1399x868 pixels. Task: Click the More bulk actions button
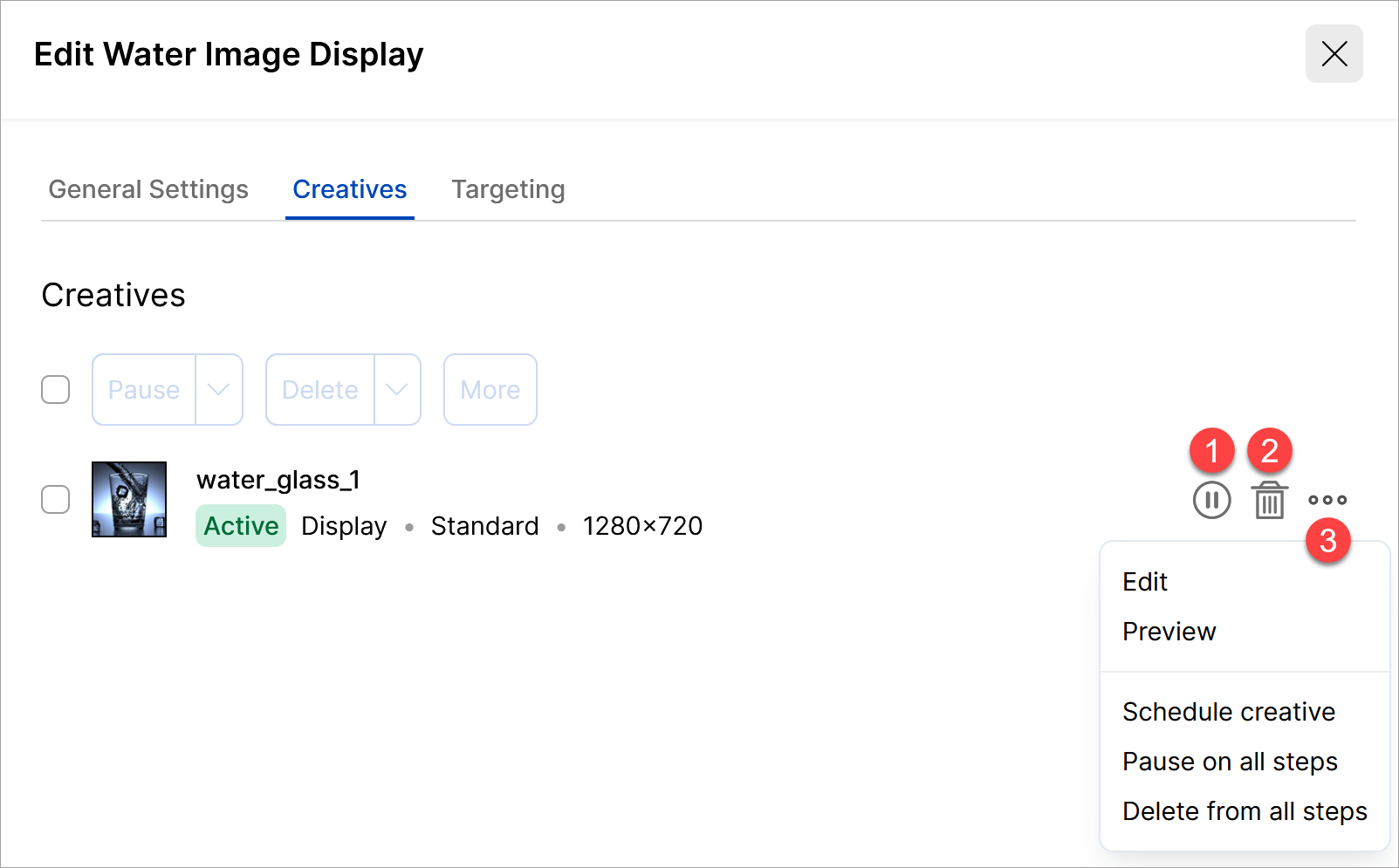point(490,390)
